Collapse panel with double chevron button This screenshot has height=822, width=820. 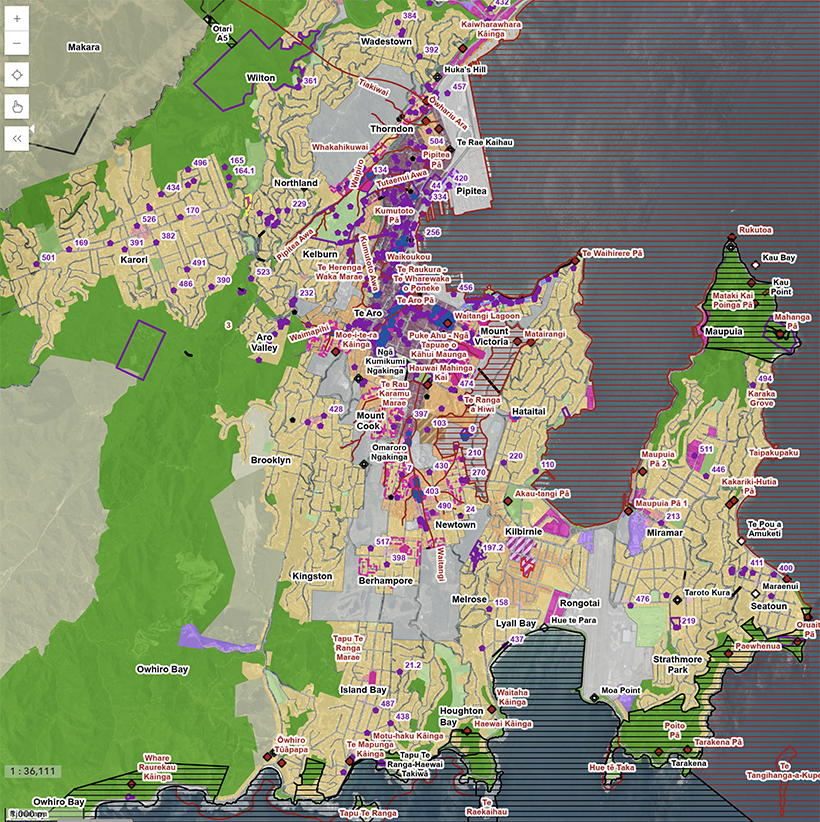(16, 138)
